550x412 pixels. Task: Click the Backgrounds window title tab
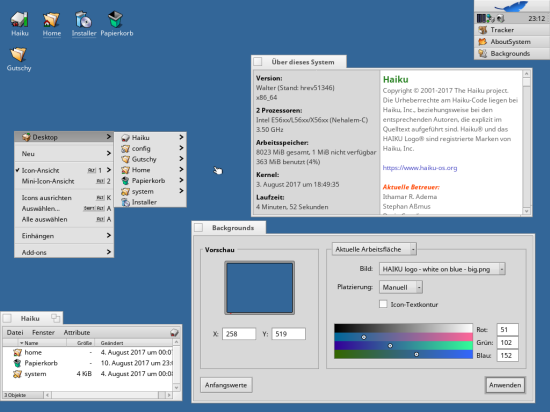(x=229, y=228)
